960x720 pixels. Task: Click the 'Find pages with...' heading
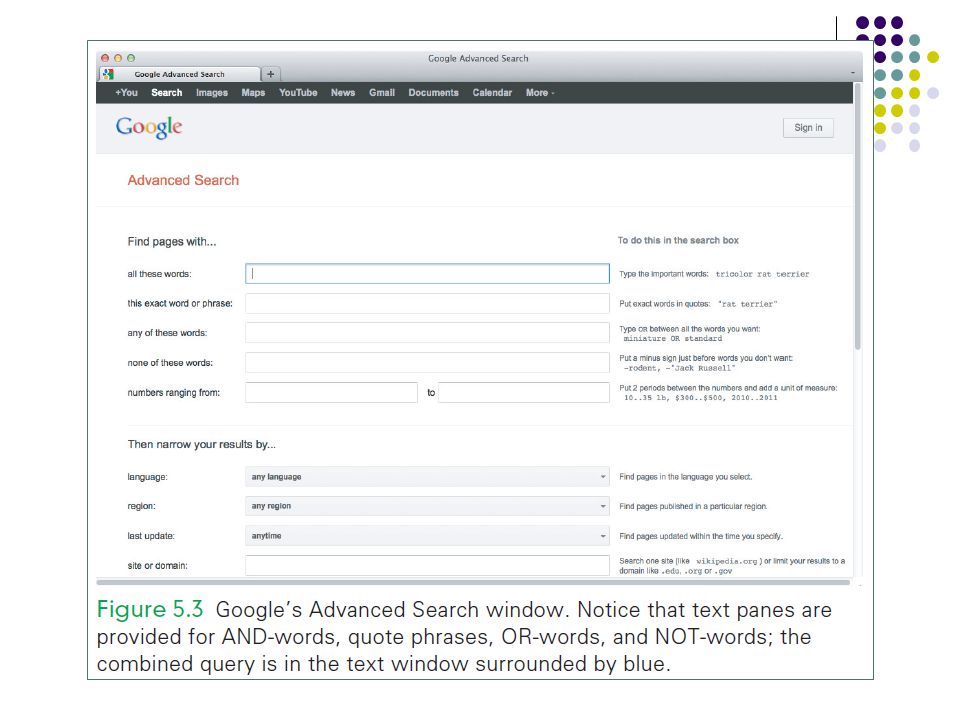[x=171, y=241]
